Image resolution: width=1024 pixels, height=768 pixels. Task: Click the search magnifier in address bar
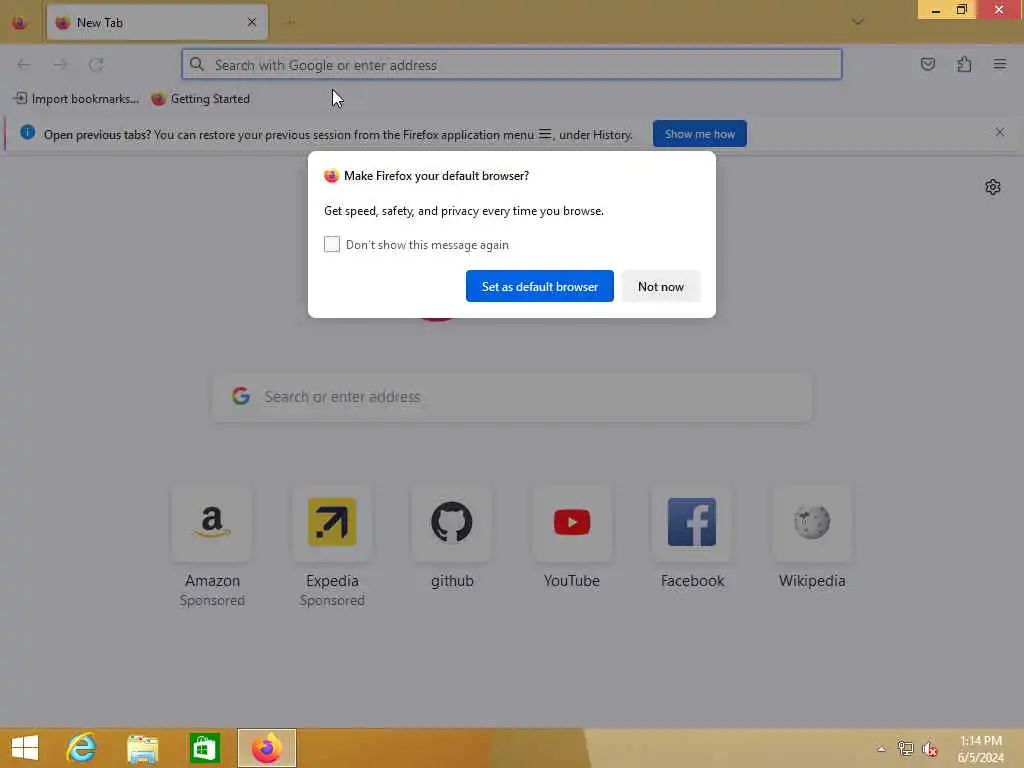pyautogui.click(x=197, y=64)
